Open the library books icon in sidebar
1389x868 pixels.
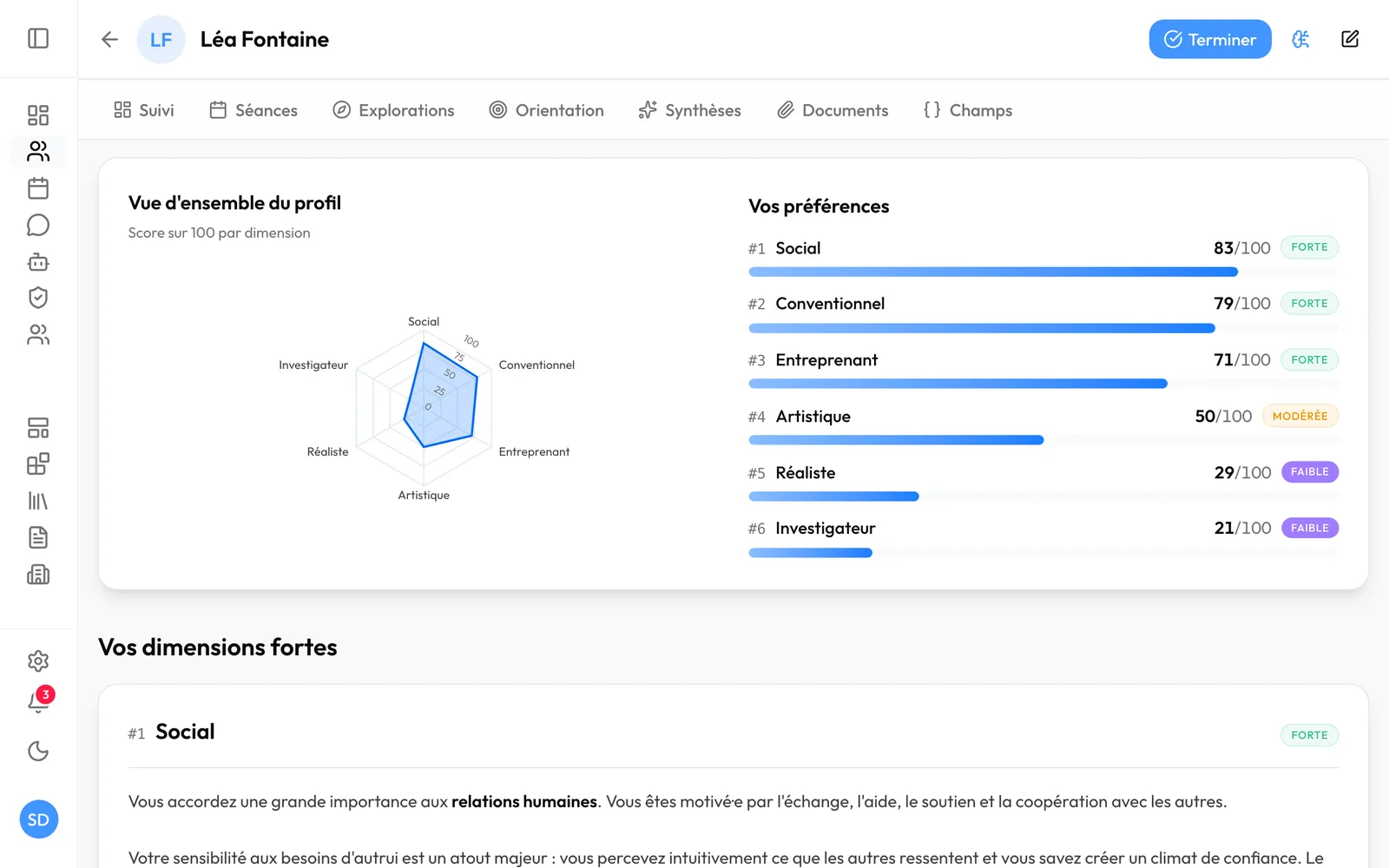tap(38, 501)
